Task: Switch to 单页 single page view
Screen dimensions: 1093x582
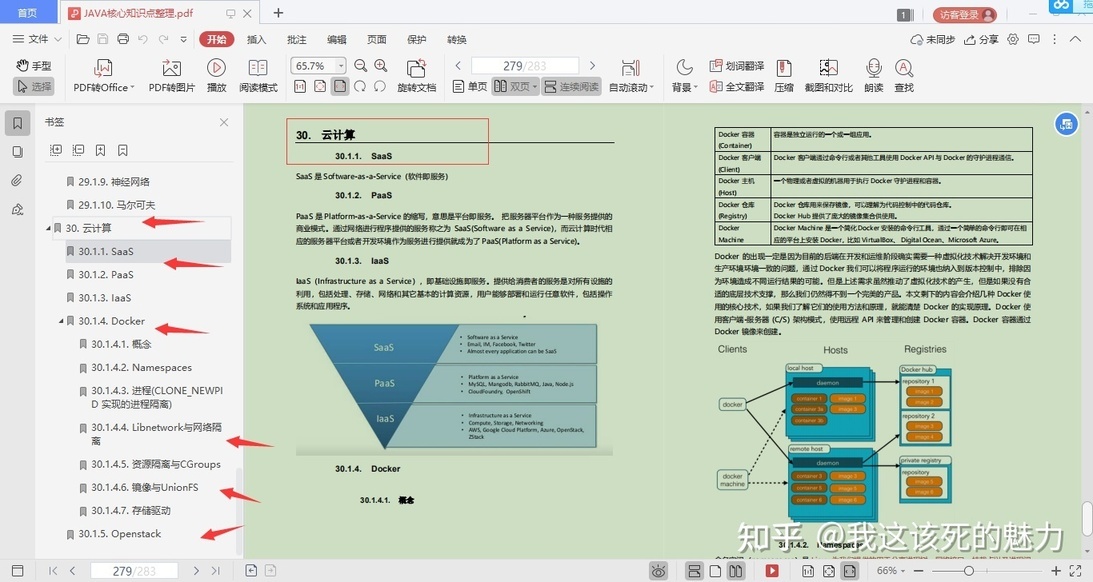Action: point(470,86)
